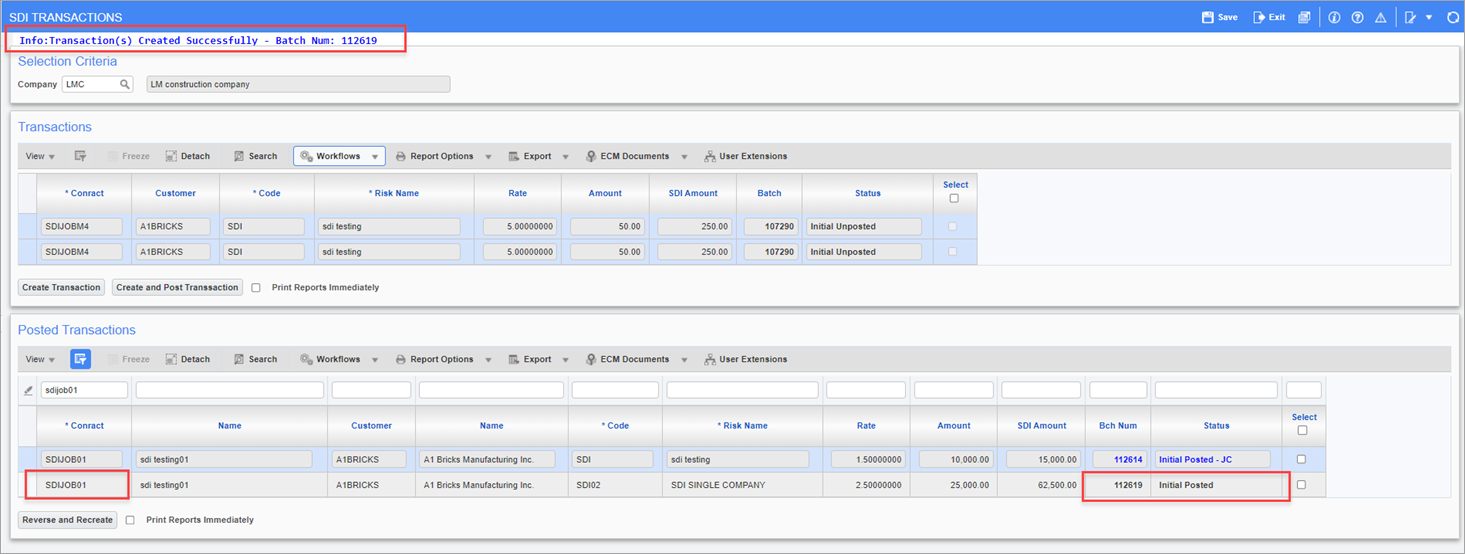
Task: Click ECM Documents in Posted Transactions toolbar
Action: (x=627, y=360)
